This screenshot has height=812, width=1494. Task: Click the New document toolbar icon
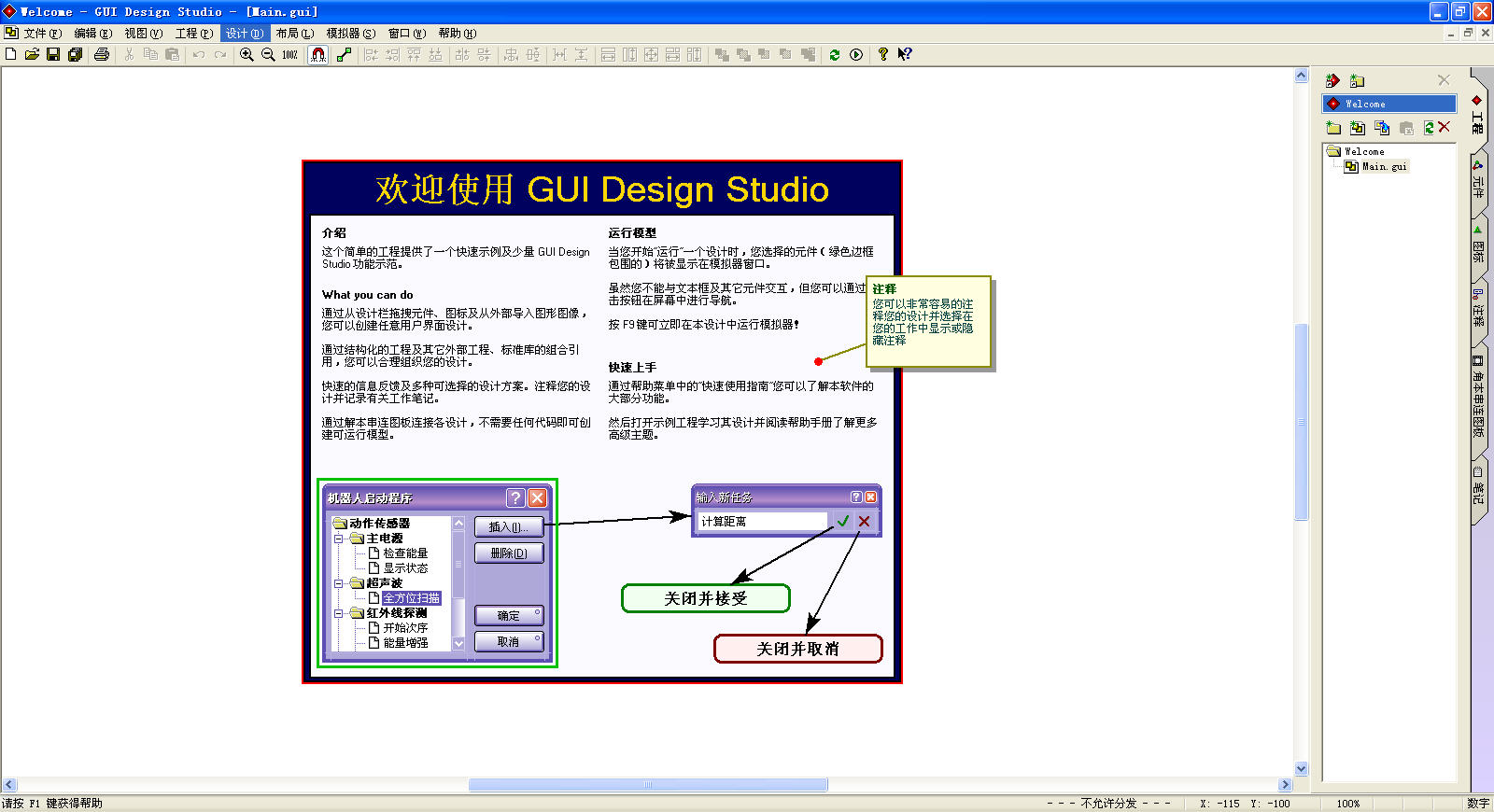[11, 54]
